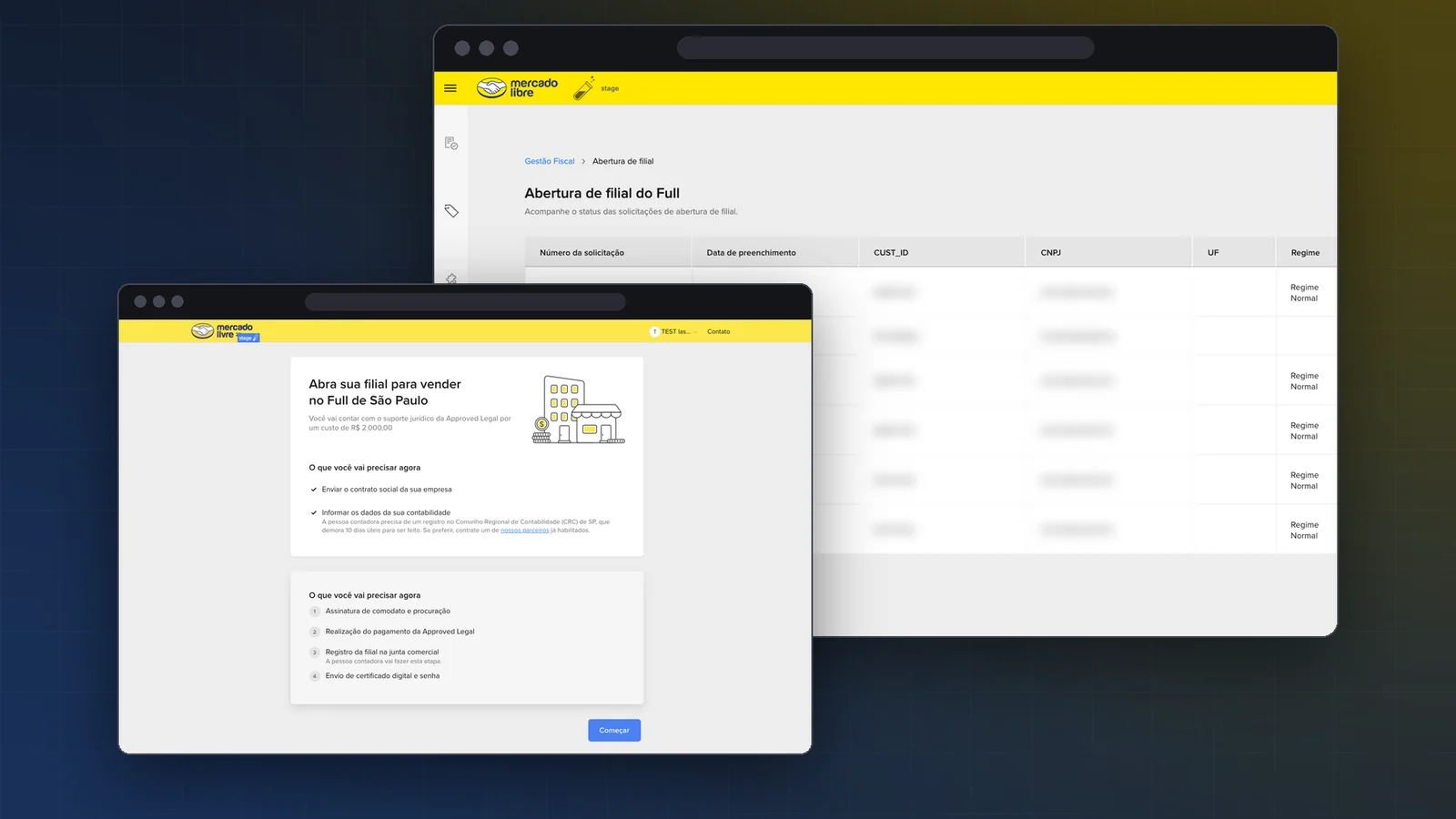The image size is (1456, 819).
Task: Click the step 3 number circle
Action: [x=315, y=652]
